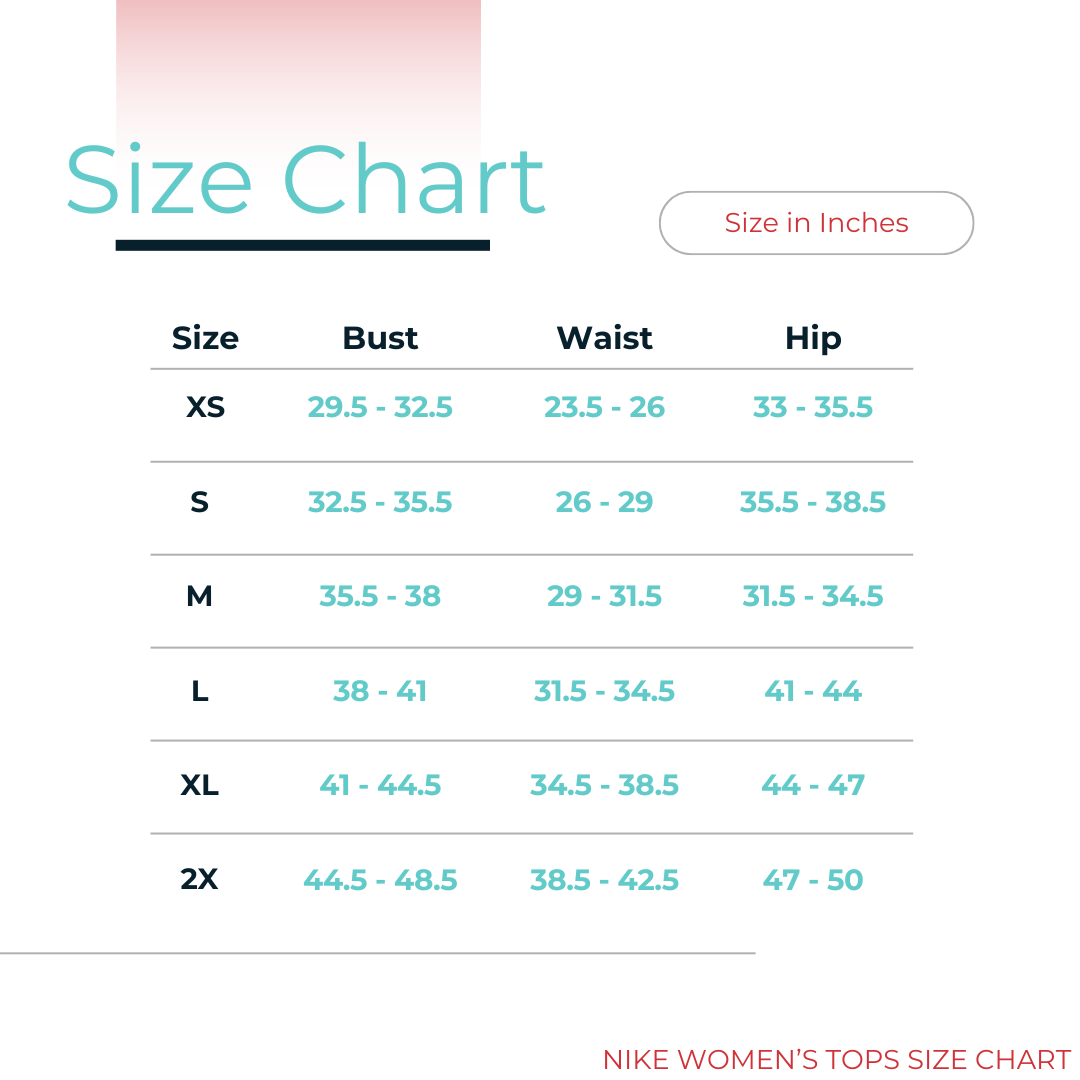This screenshot has width=1080, height=1080.
Task: Click the Nike Women's Tops Size Chart caption
Action: [x=836, y=1060]
